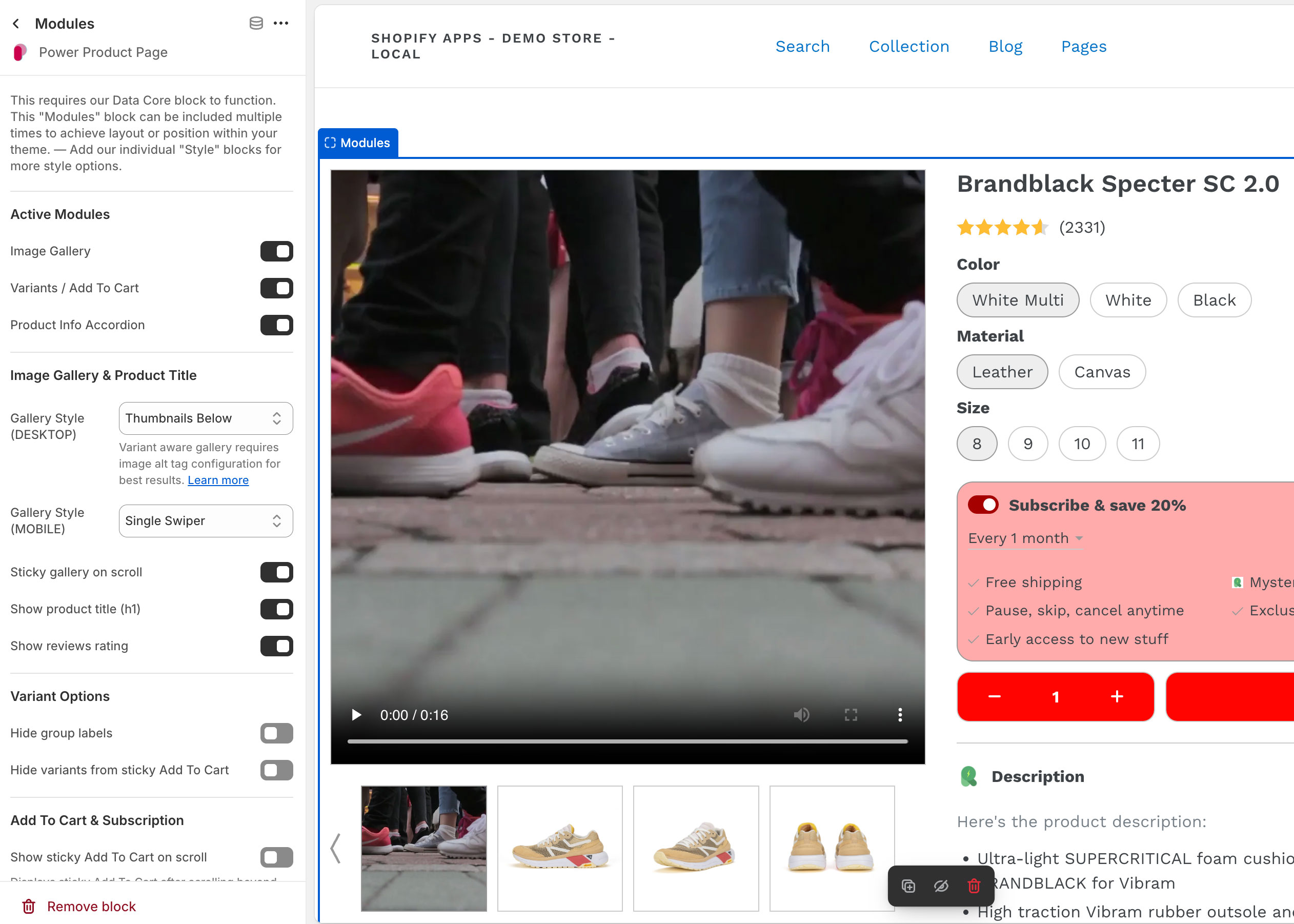Disable the Image Gallery module toggle
Screen dimensions: 1294x924
point(276,251)
